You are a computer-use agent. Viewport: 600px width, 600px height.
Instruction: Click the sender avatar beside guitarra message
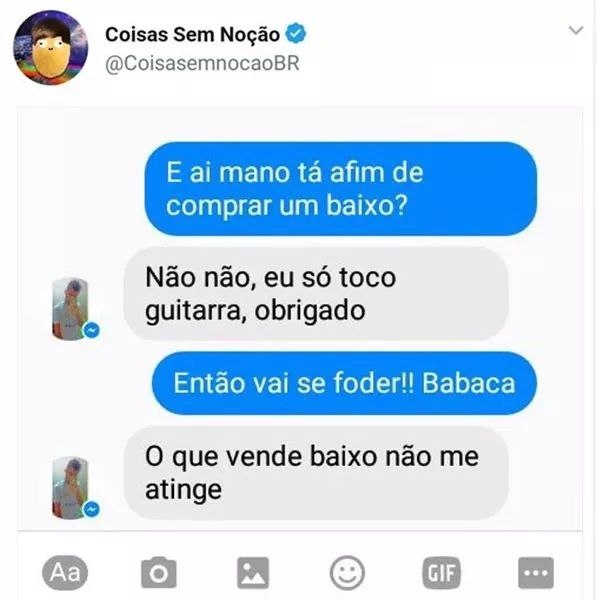pyautogui.click(x=70, y=308)
